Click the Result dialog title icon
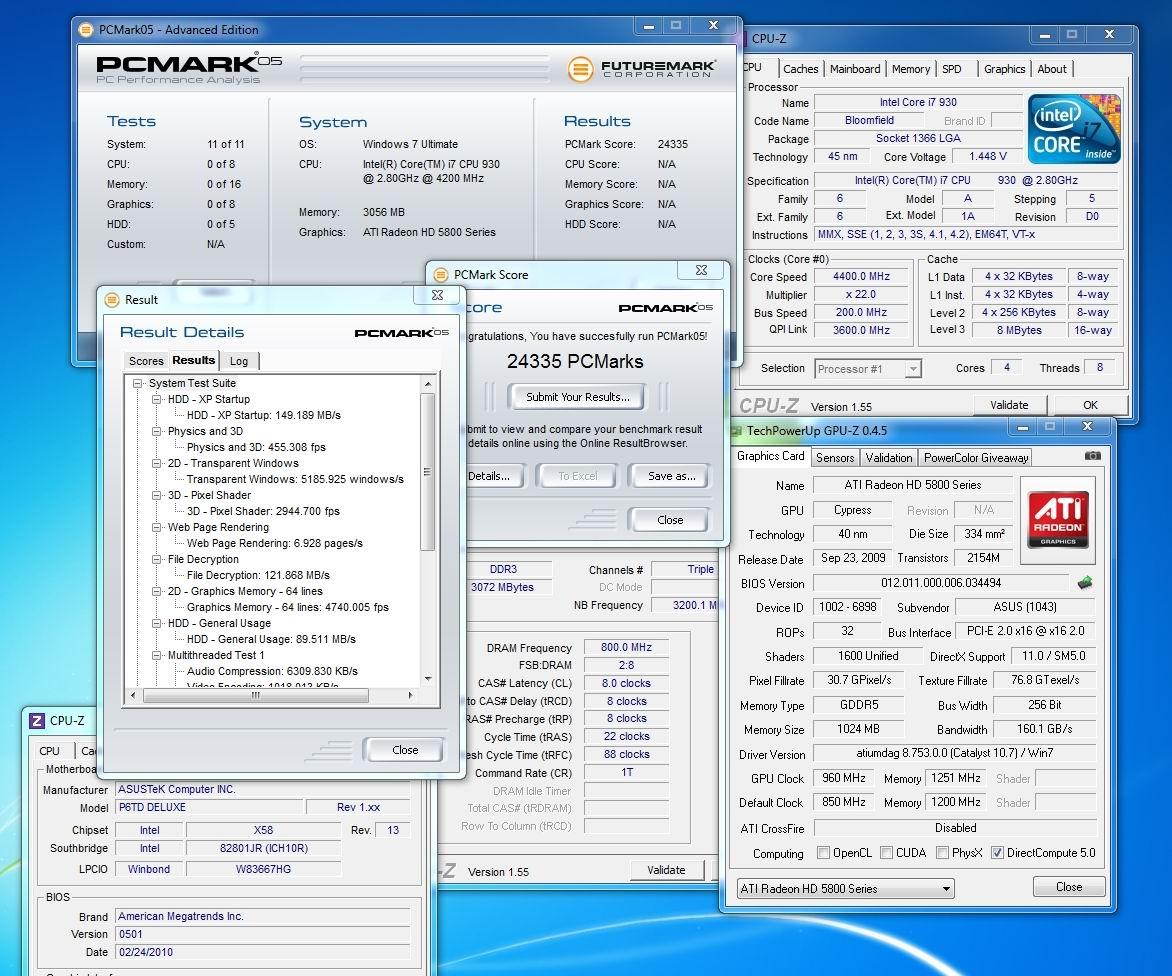 (111, 300)
